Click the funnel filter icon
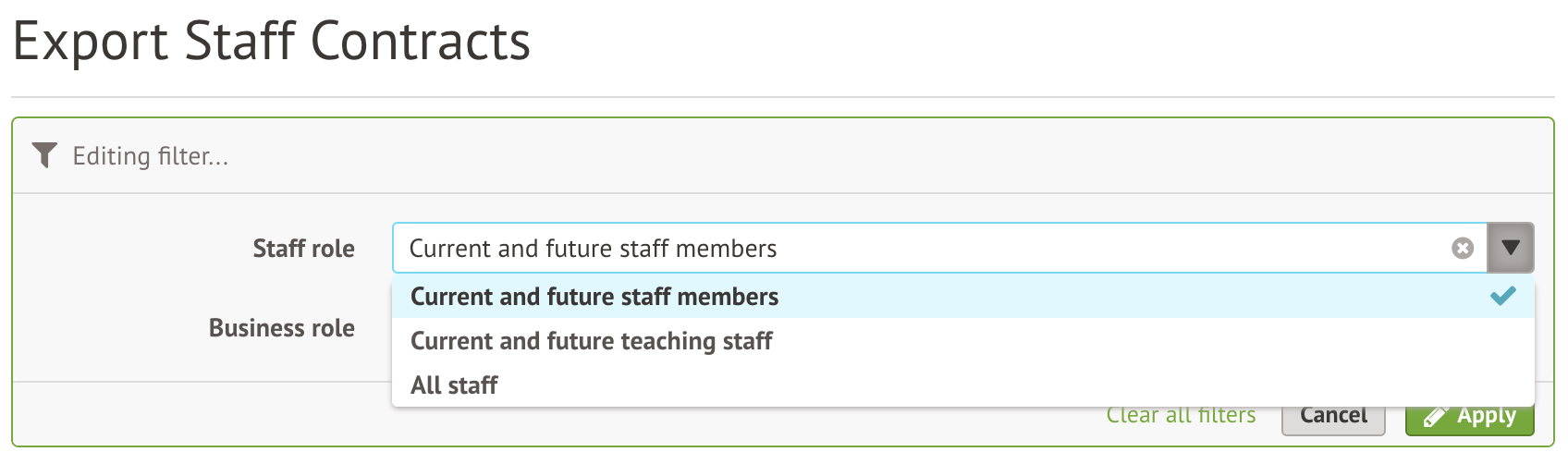1568x464 pixels. coord(44,155)
